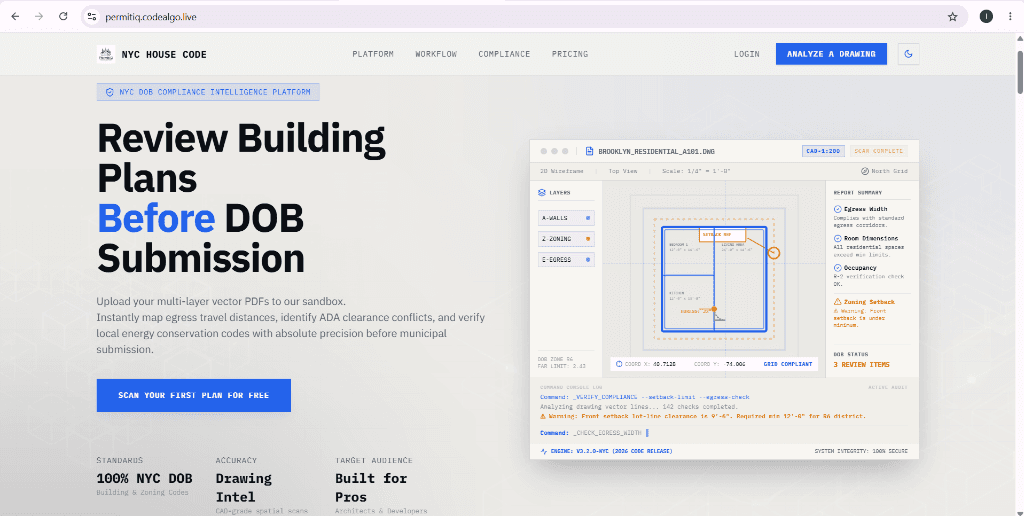Toggle the A-WALLS layer
The height and width of the screenshot is (516, 1024).
point(566,218)
